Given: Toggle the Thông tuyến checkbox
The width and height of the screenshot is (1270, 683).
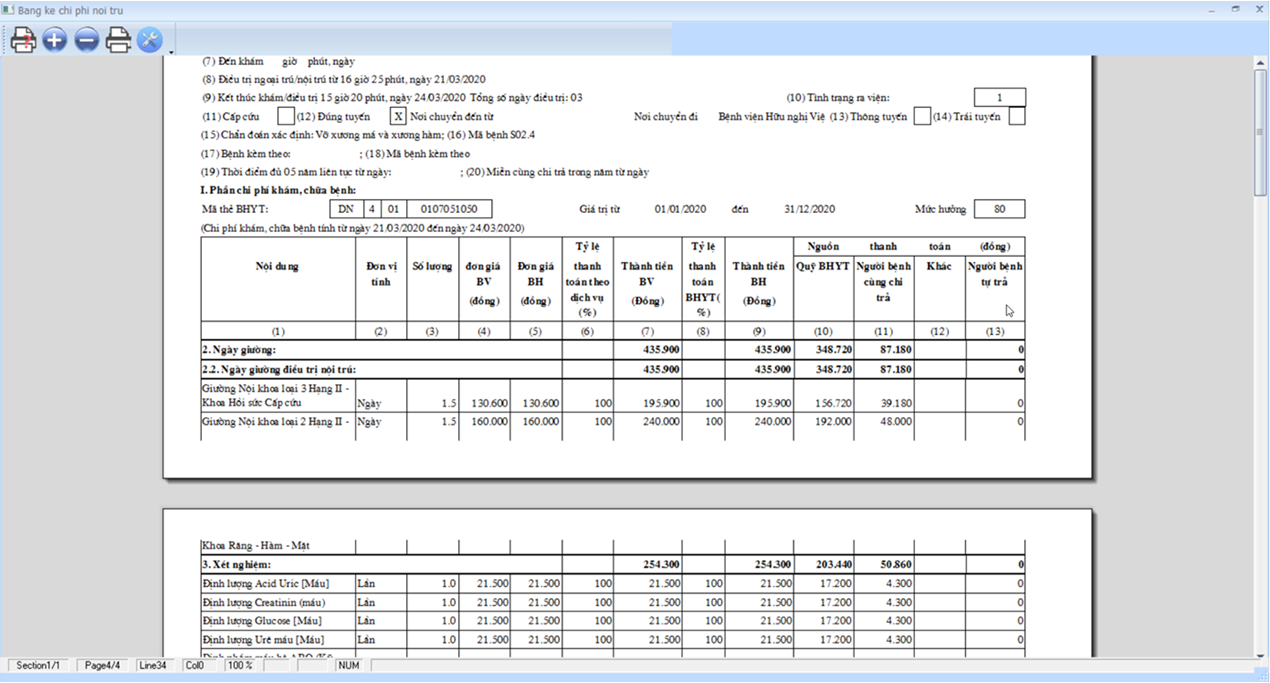Looking at the screenshot, I should pos(923,117).
